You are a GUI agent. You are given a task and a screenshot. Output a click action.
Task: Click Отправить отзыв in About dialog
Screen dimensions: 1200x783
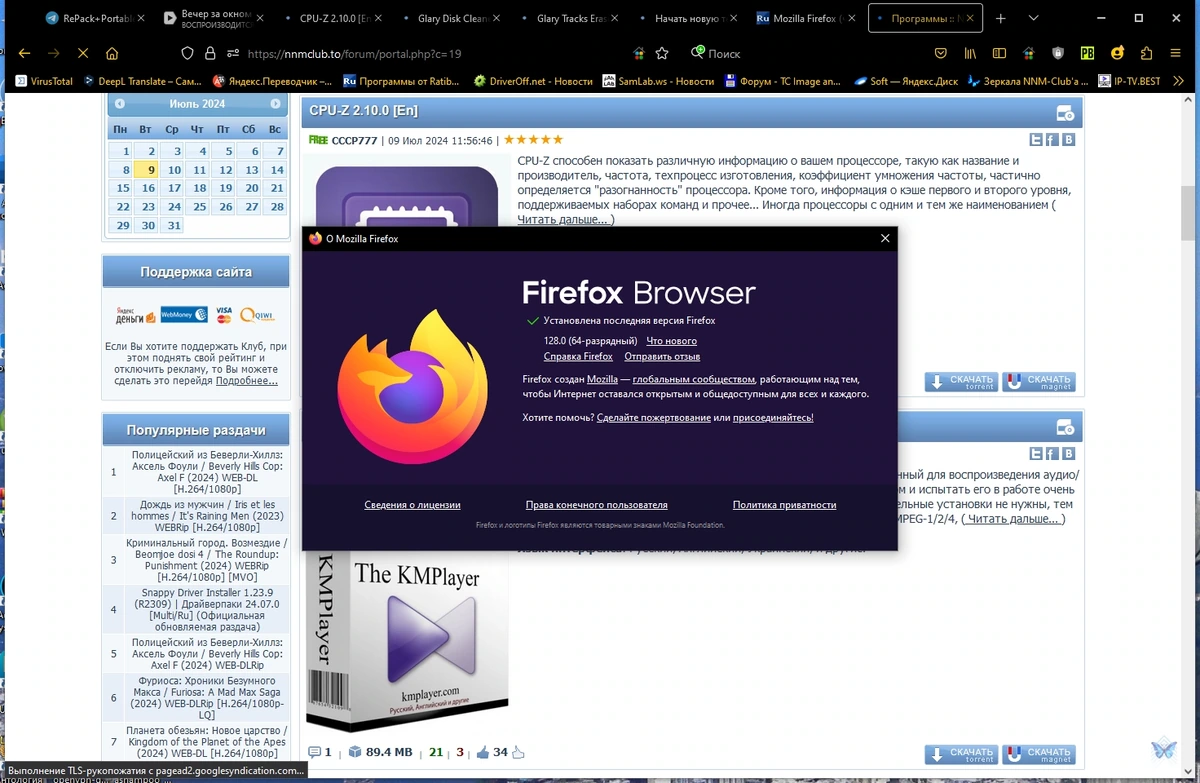click(662, 356)
